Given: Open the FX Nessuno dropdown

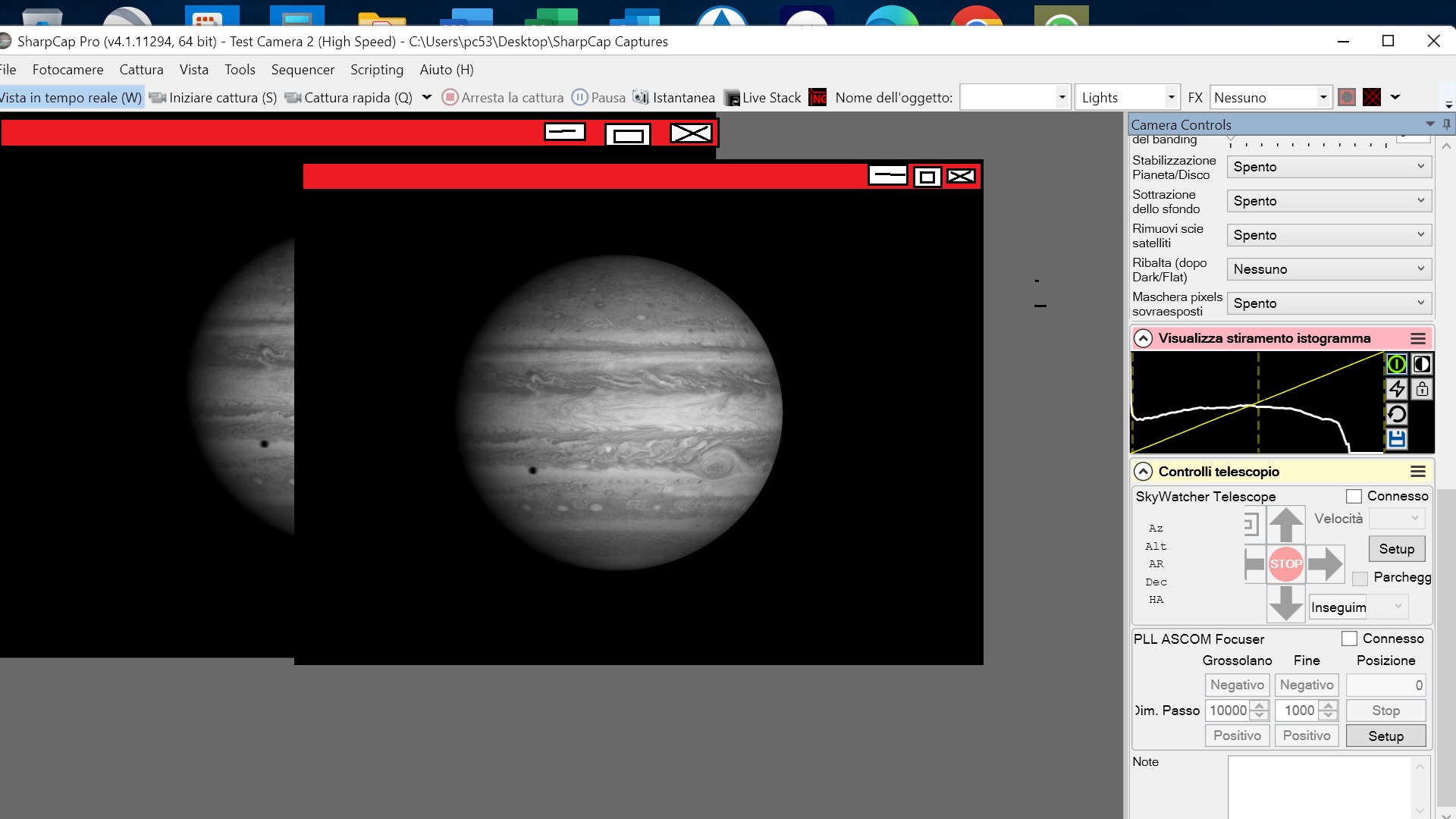Looking at the screenshot, I should 1270,98.
